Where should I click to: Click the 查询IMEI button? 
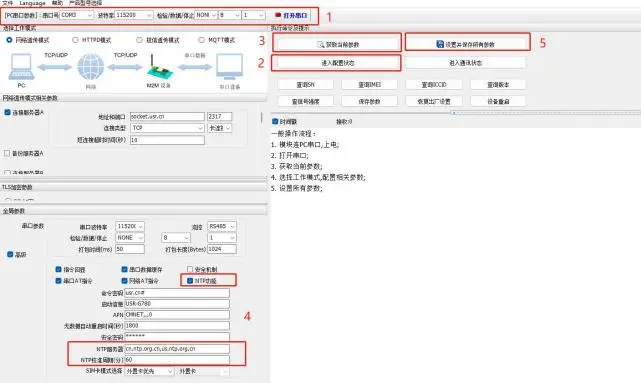tap(370, 85)
